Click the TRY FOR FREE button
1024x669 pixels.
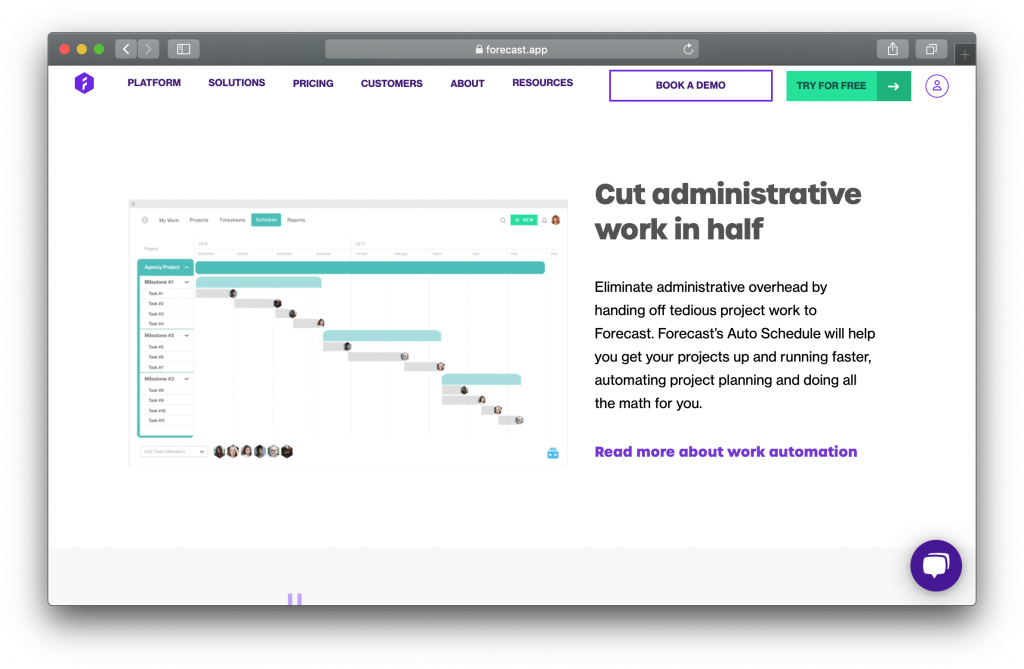pyautogui.click(x=848, y=86)
